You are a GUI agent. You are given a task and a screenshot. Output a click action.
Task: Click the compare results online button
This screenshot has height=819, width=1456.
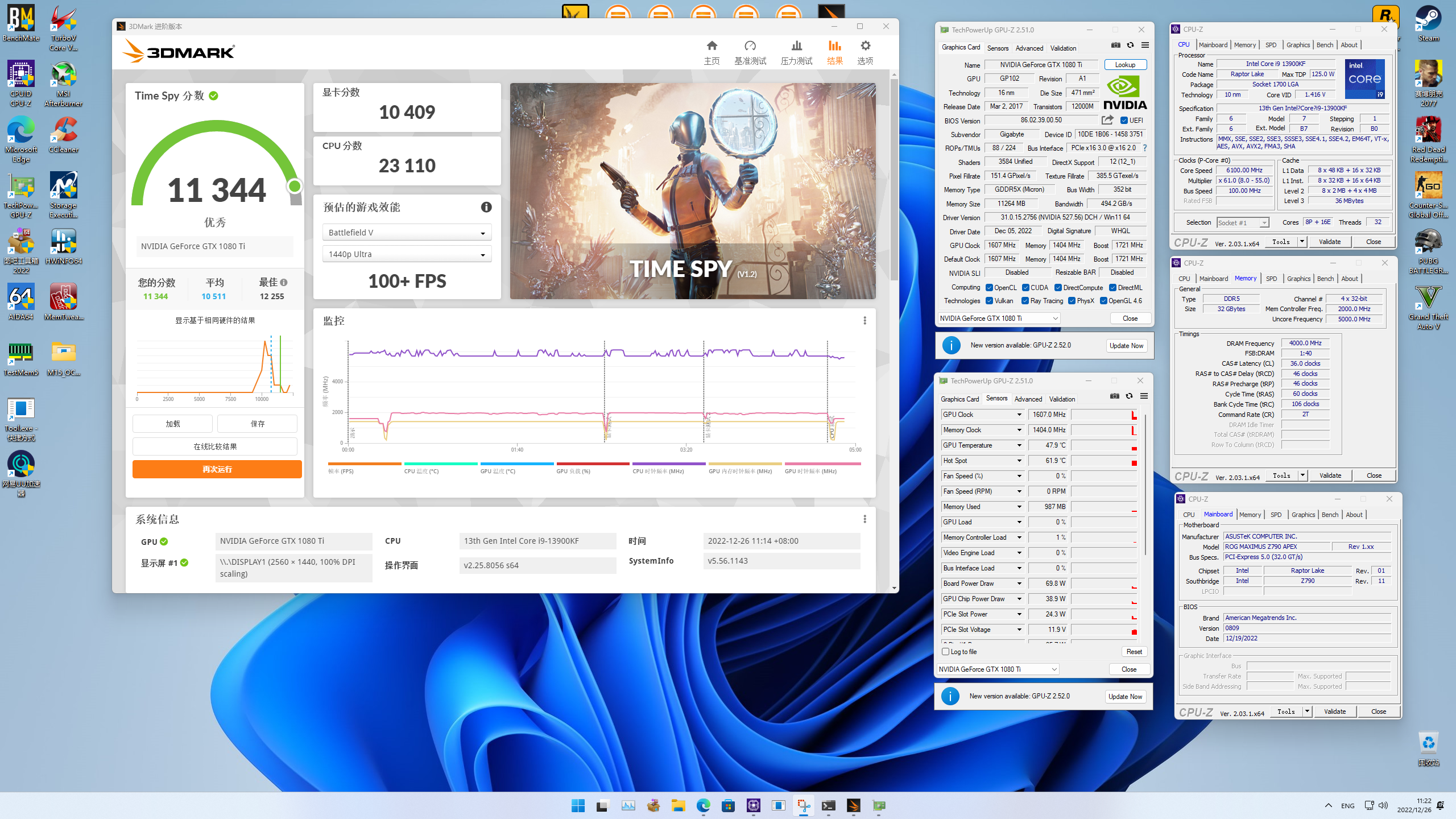214,446
